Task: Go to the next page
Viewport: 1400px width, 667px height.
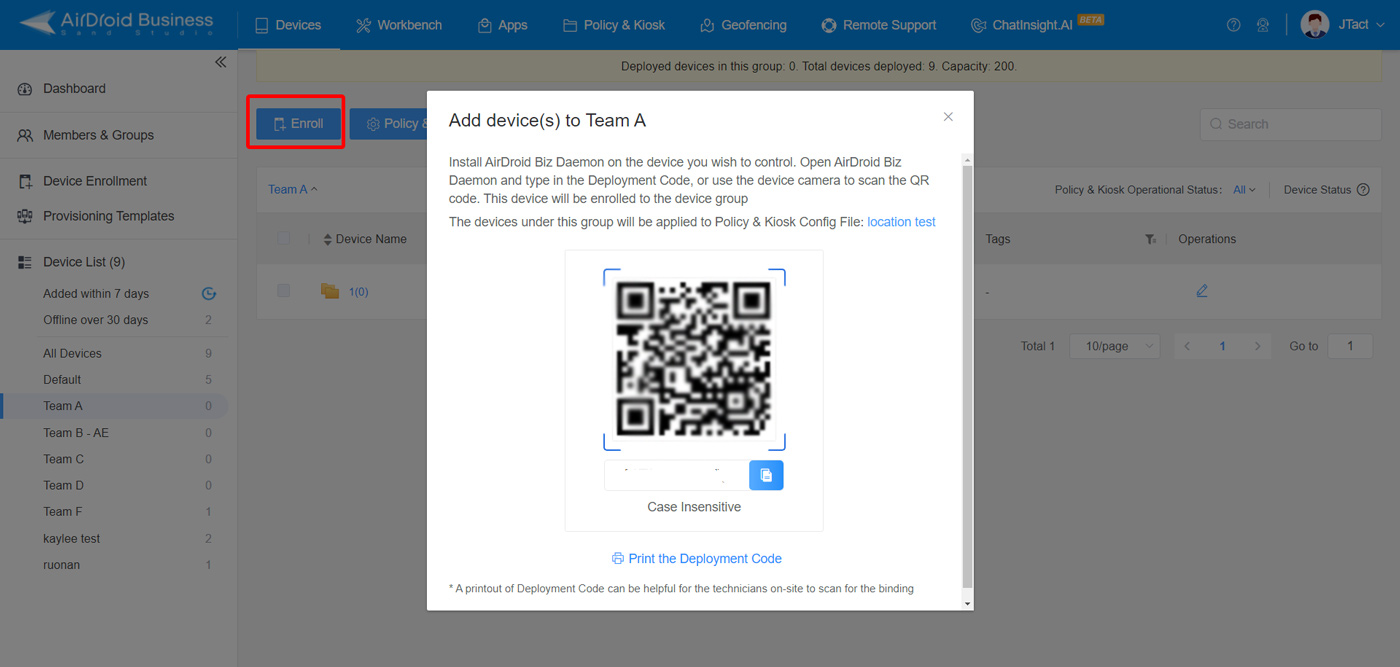Action: point(1257,346)
